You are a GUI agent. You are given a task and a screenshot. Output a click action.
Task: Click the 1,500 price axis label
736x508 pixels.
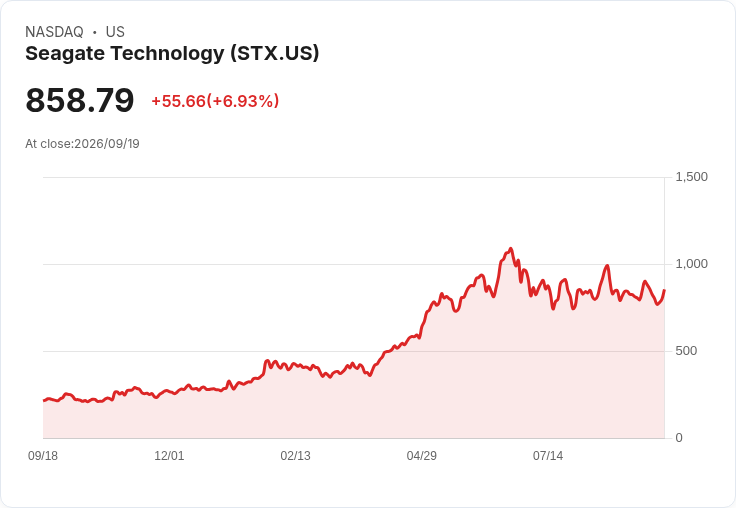[691, 177]
